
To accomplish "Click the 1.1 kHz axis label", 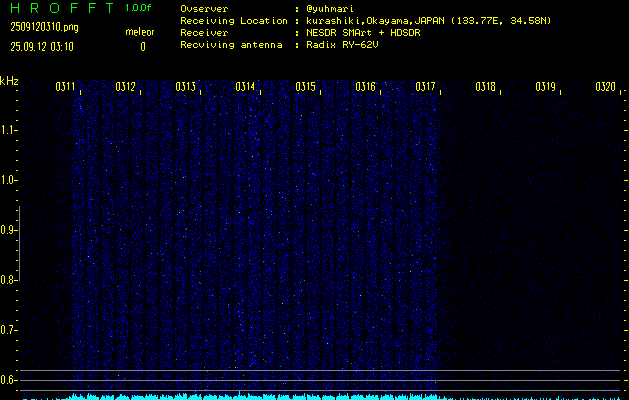I will [8, 130].
